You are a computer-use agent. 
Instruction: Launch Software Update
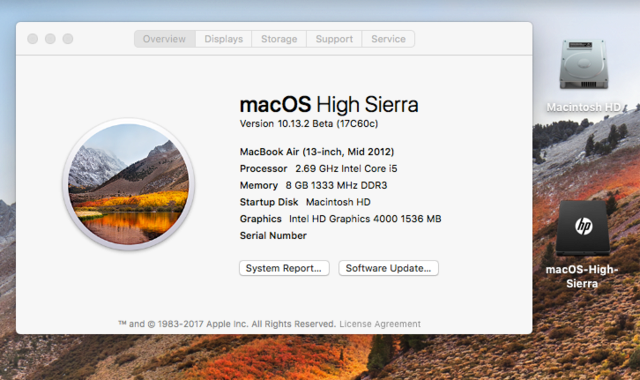point(389,268)
